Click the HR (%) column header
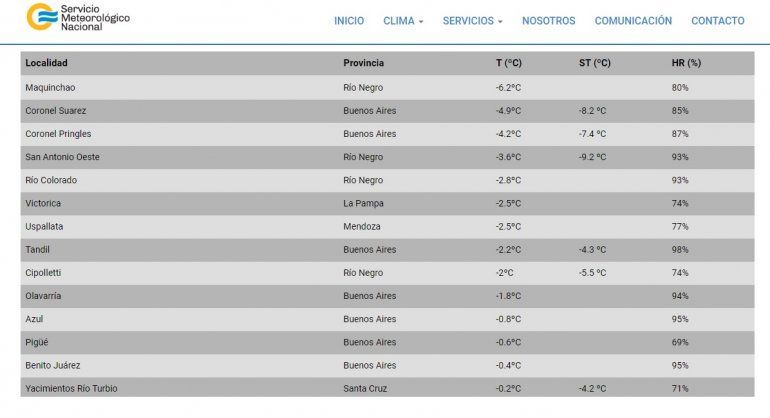Viewport: 770px width, 418px height. tap(686, 63)
